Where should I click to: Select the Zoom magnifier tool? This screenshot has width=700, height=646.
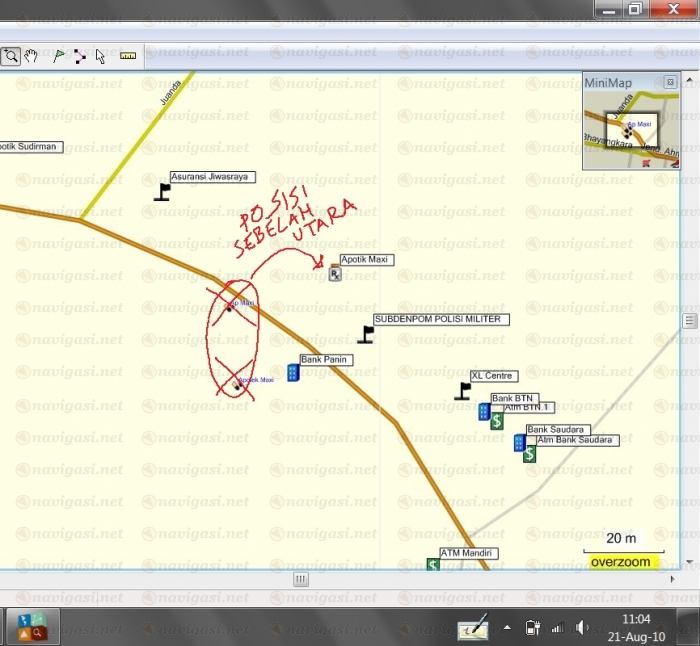(10, 56)
